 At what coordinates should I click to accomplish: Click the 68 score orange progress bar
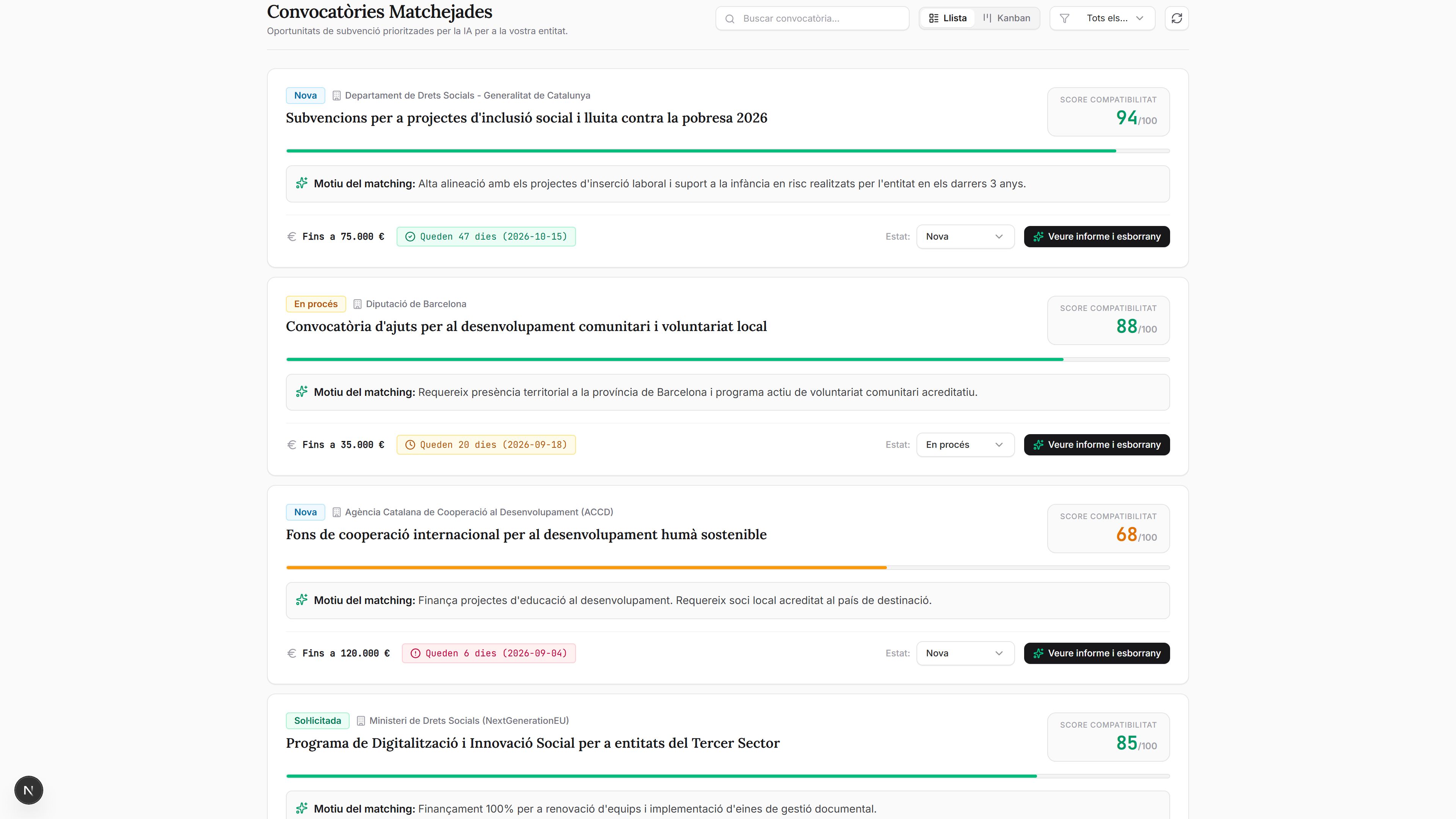point(728,568)
